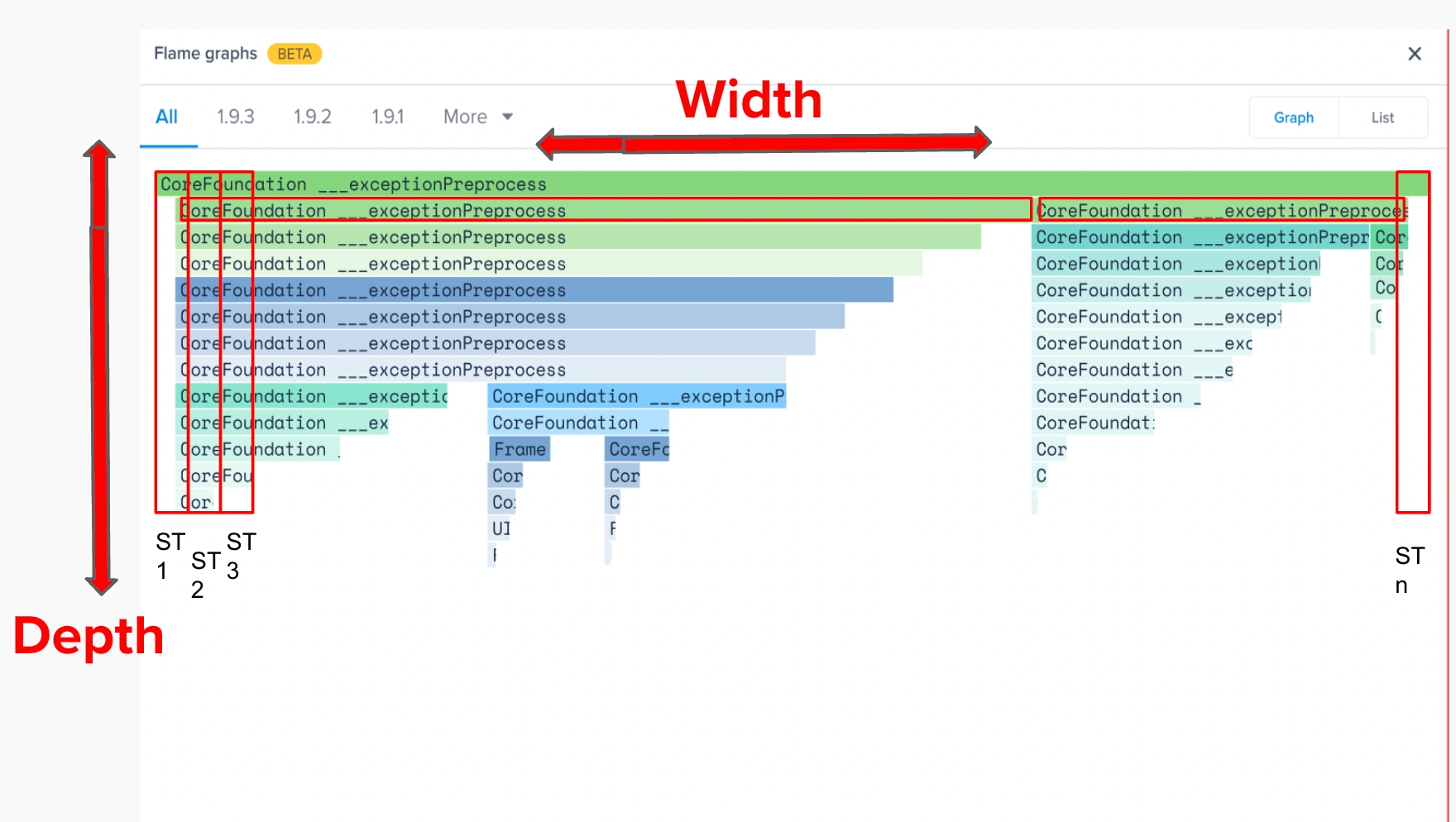Toggle to List view
The height and width of the screenshot is (822, 1456).
[1382, 117]
